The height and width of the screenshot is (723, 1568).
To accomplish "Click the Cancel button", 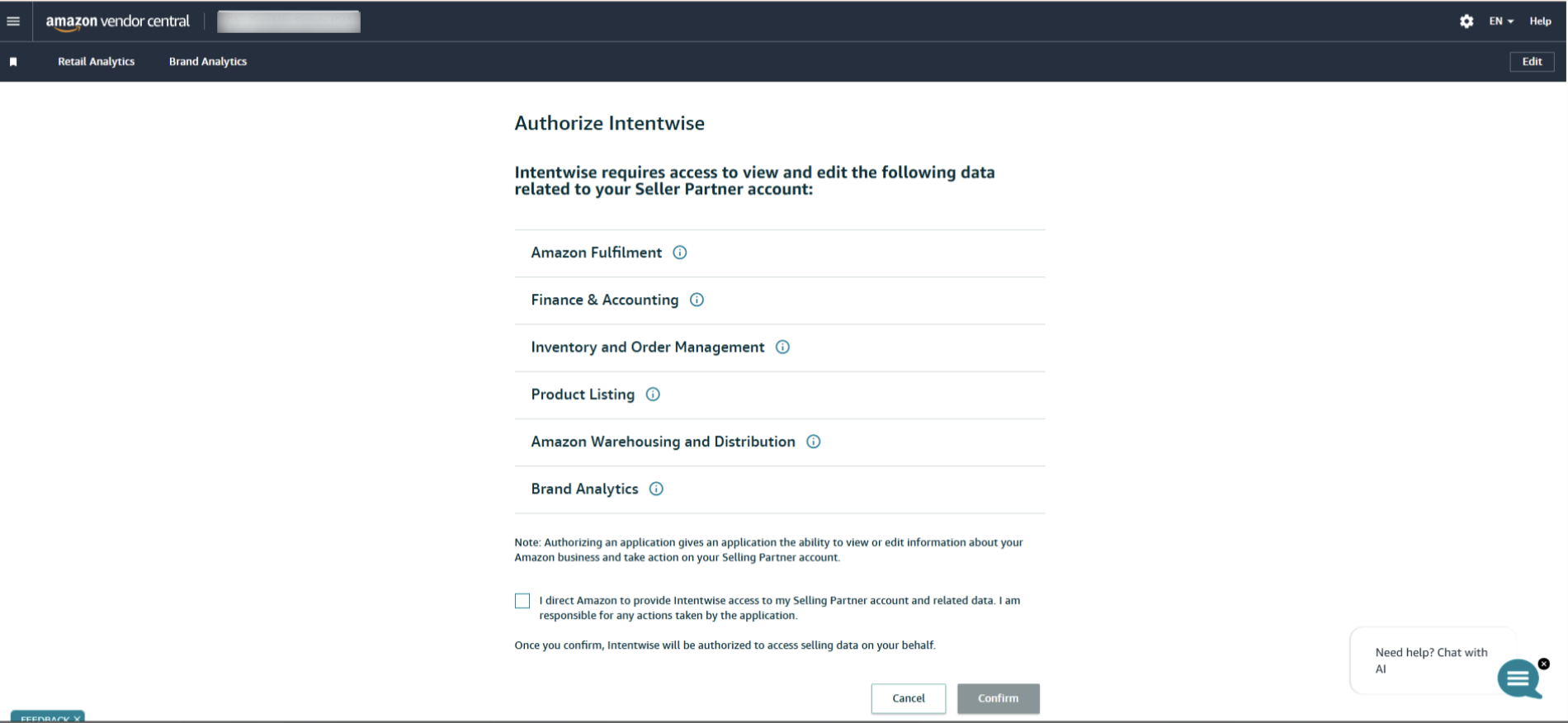I will (909, 698).
